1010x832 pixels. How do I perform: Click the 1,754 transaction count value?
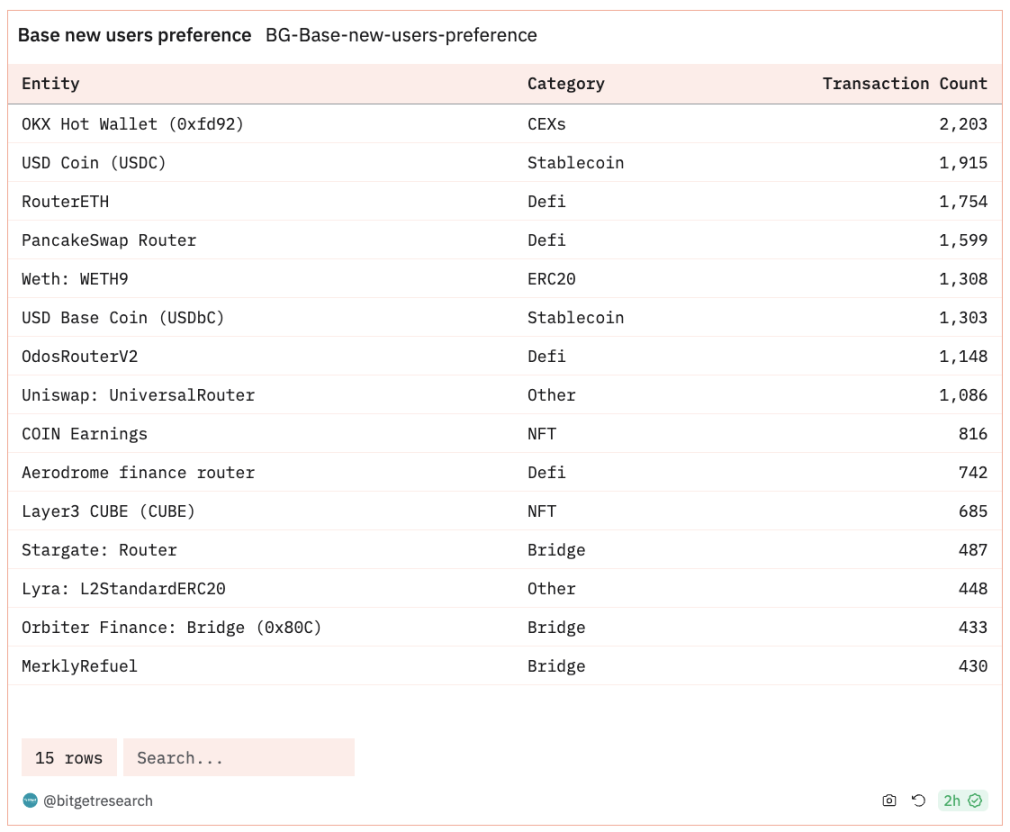point(963,202)
